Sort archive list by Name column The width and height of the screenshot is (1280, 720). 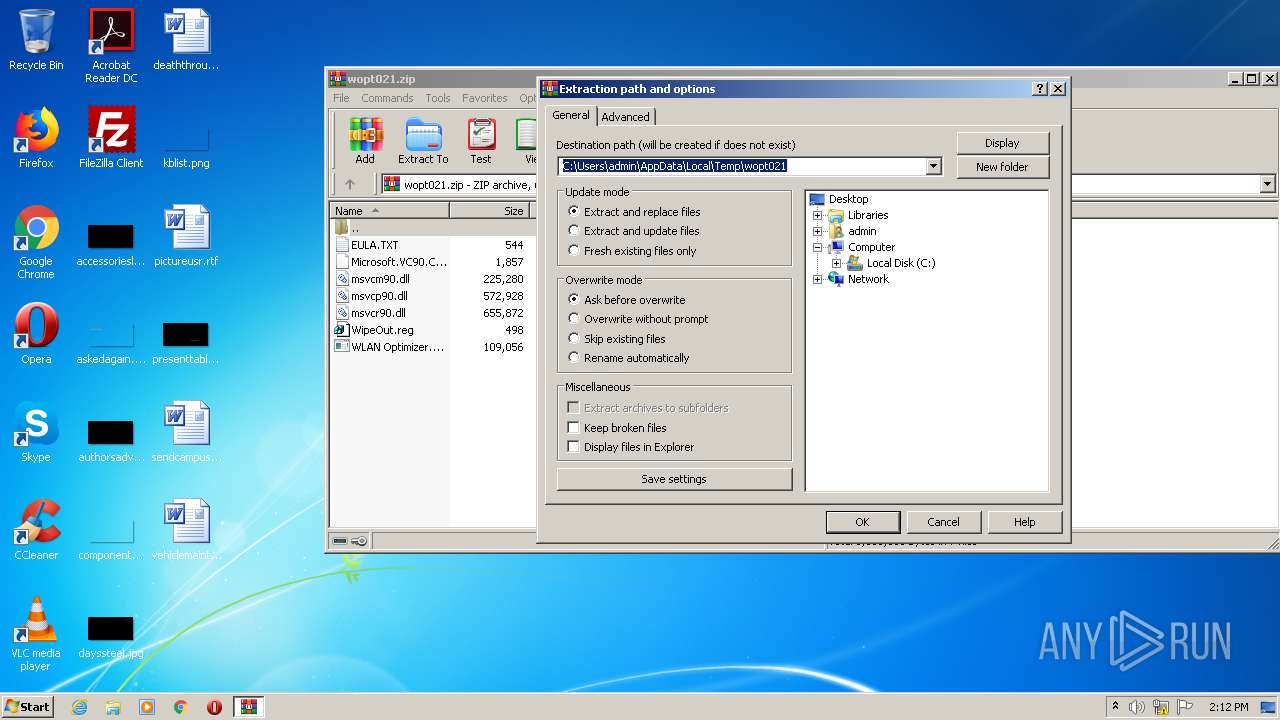coord(390,211)
